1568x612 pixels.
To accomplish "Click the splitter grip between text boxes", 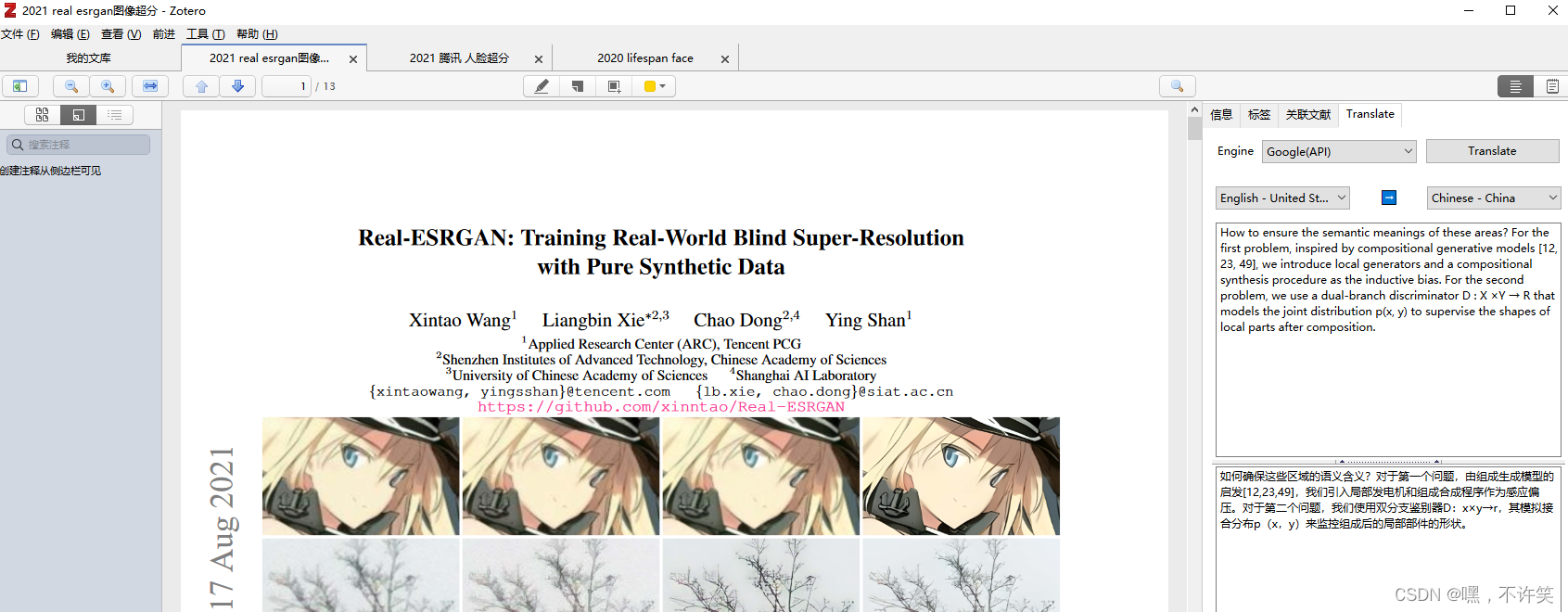I will 1388,461.
